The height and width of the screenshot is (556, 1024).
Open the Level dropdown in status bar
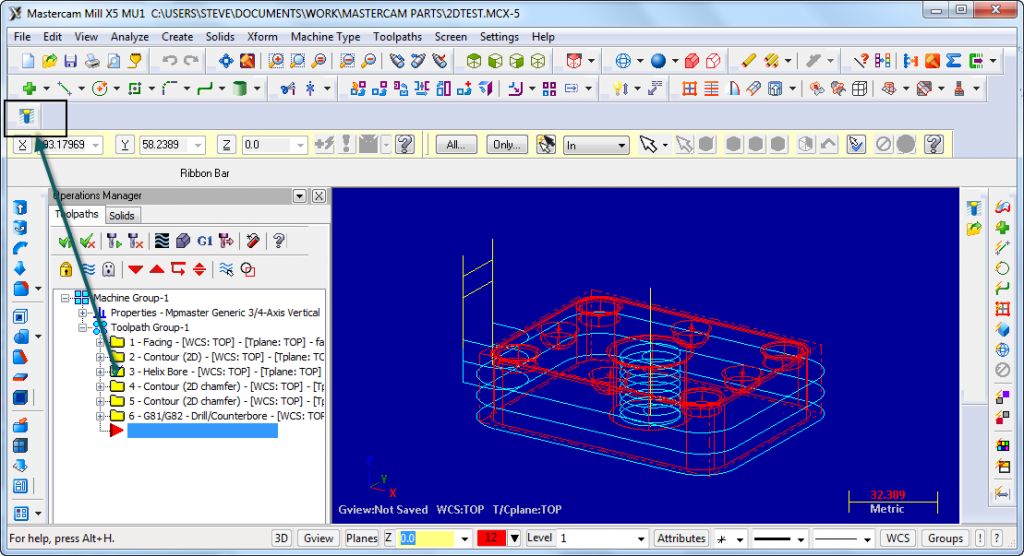(641, 539)
